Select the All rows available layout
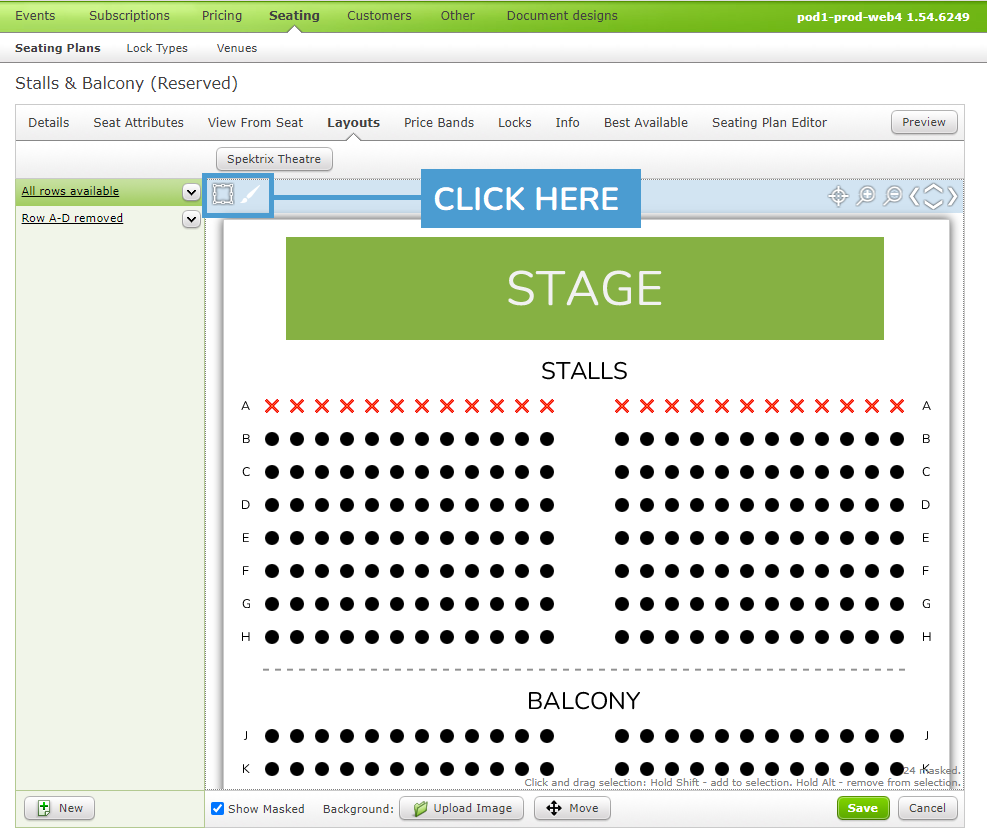The height and width of the screenshot is (838, 987). [x=70, y=191]
